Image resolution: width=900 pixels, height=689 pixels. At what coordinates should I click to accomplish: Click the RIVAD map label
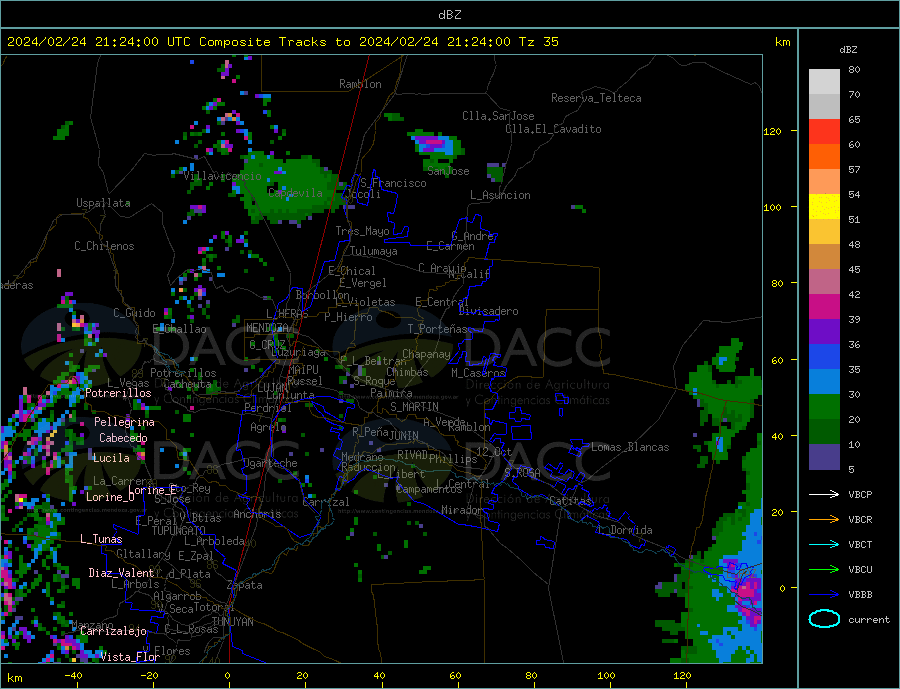click(x=413, y=455)
